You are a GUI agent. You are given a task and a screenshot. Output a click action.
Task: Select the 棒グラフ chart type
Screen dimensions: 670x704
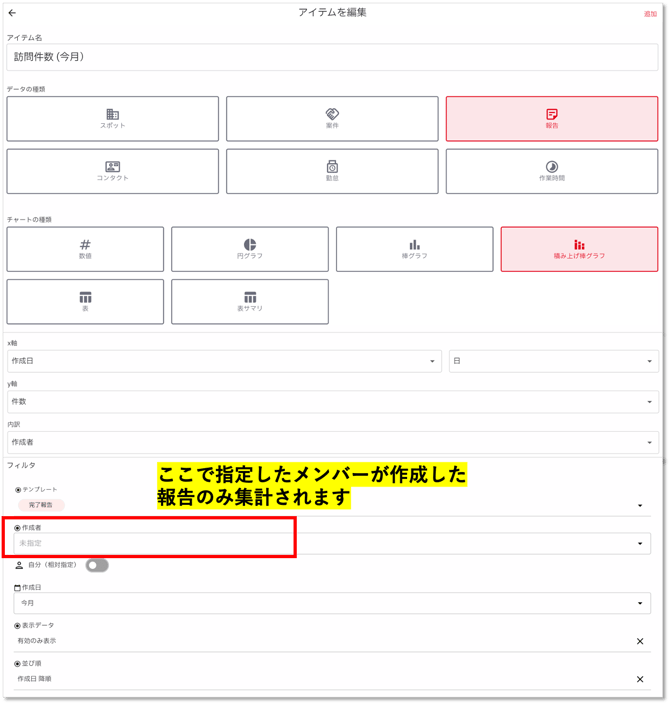tap(414, 249)
